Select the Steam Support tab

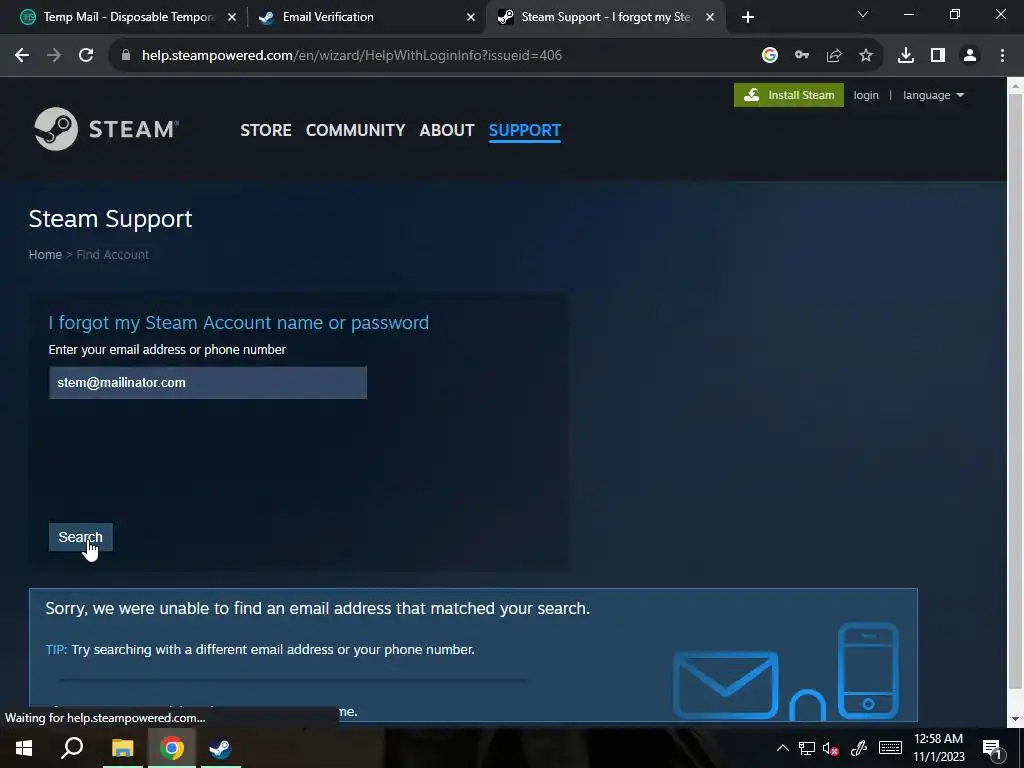[x=605, y=17]
